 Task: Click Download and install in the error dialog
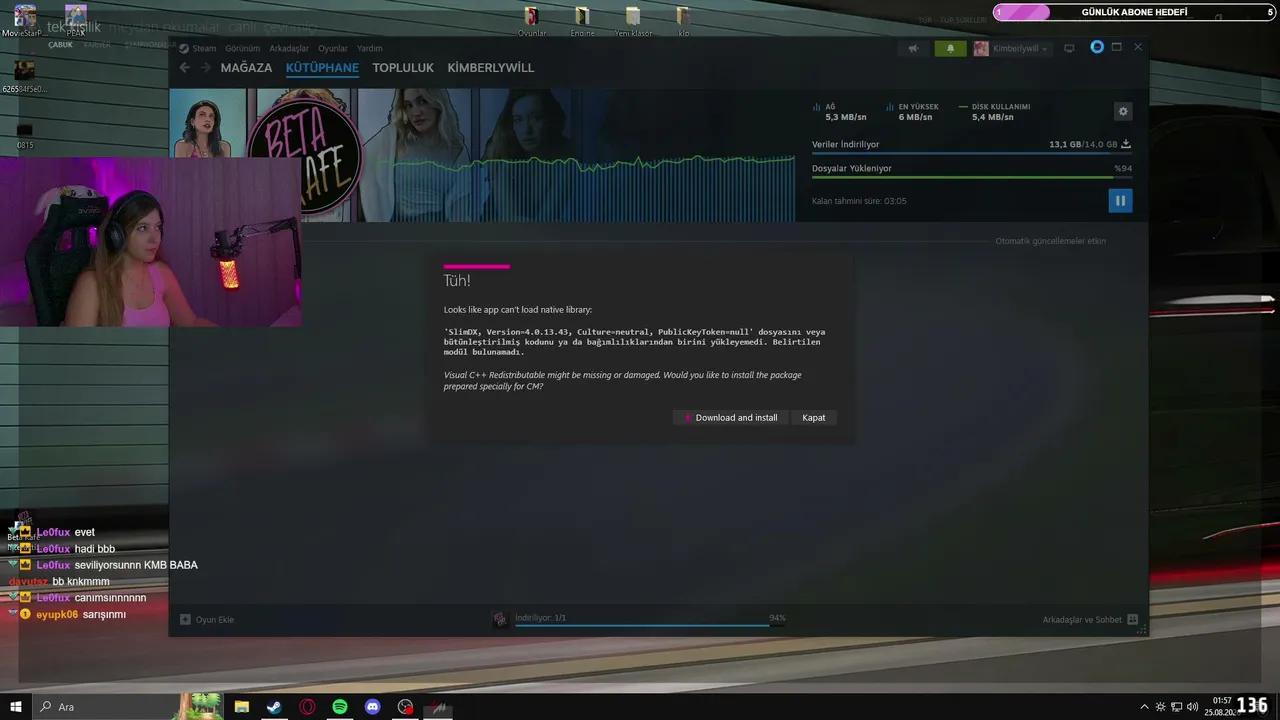click(730, 418)
